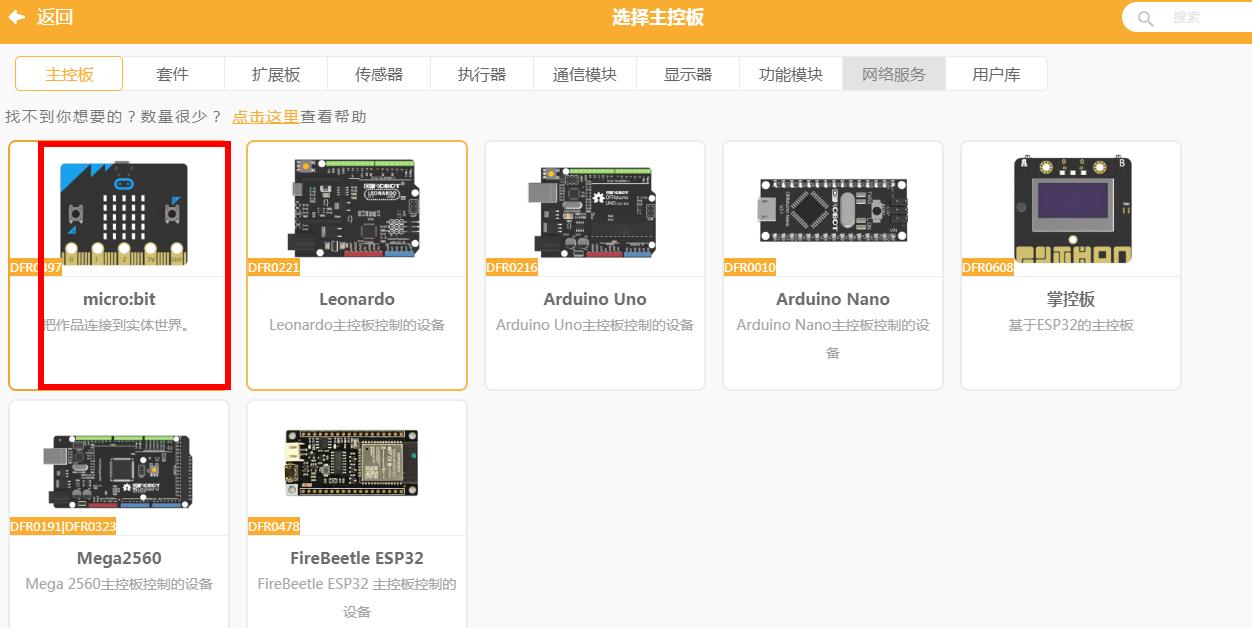Select the 主控板 tab
Screen dimensions: 1252x628
(69, 74)
